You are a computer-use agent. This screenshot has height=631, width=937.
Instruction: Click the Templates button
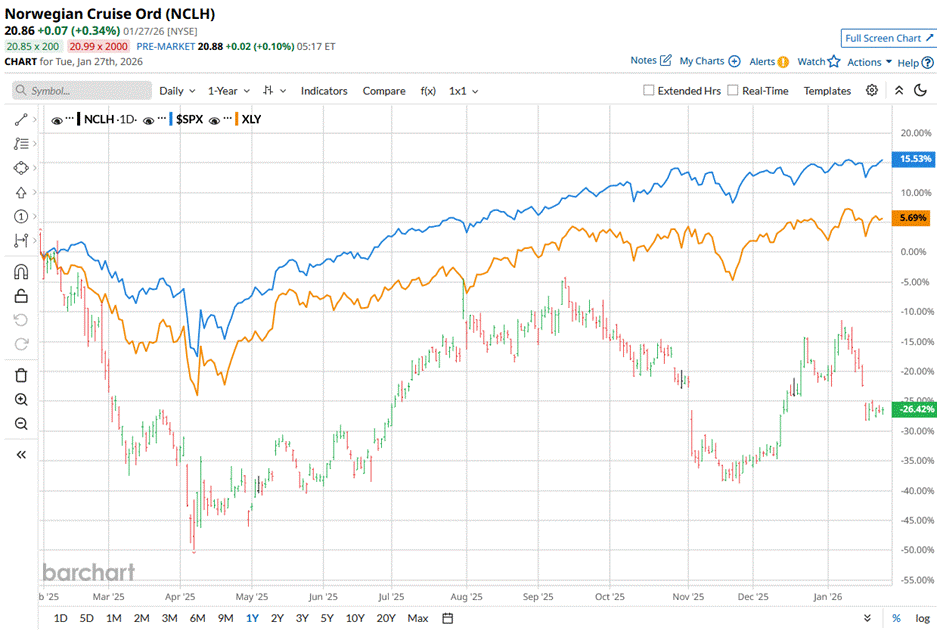827,91
